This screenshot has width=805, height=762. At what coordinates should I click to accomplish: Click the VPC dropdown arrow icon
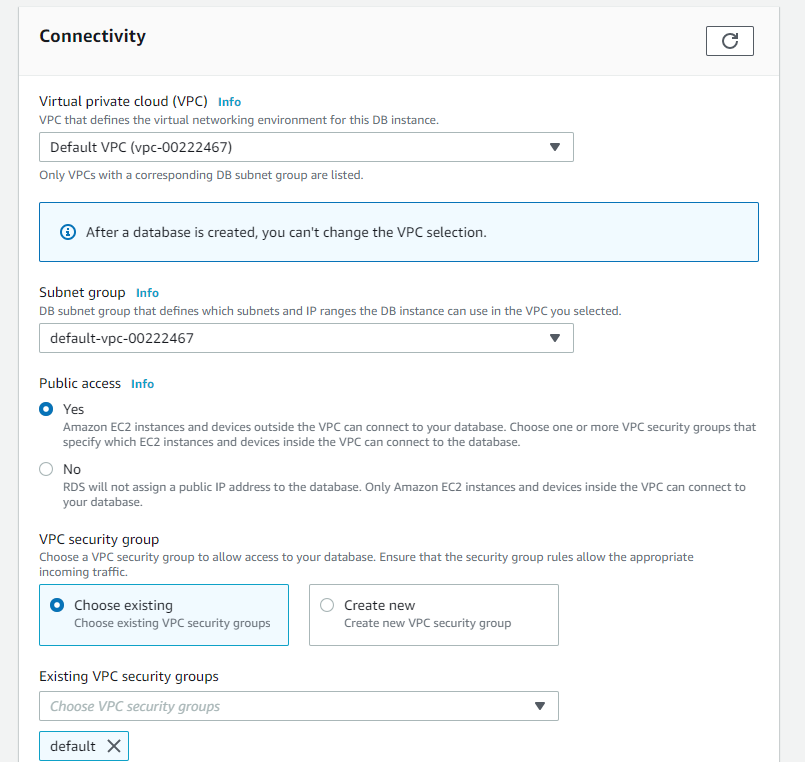(554, 147)
